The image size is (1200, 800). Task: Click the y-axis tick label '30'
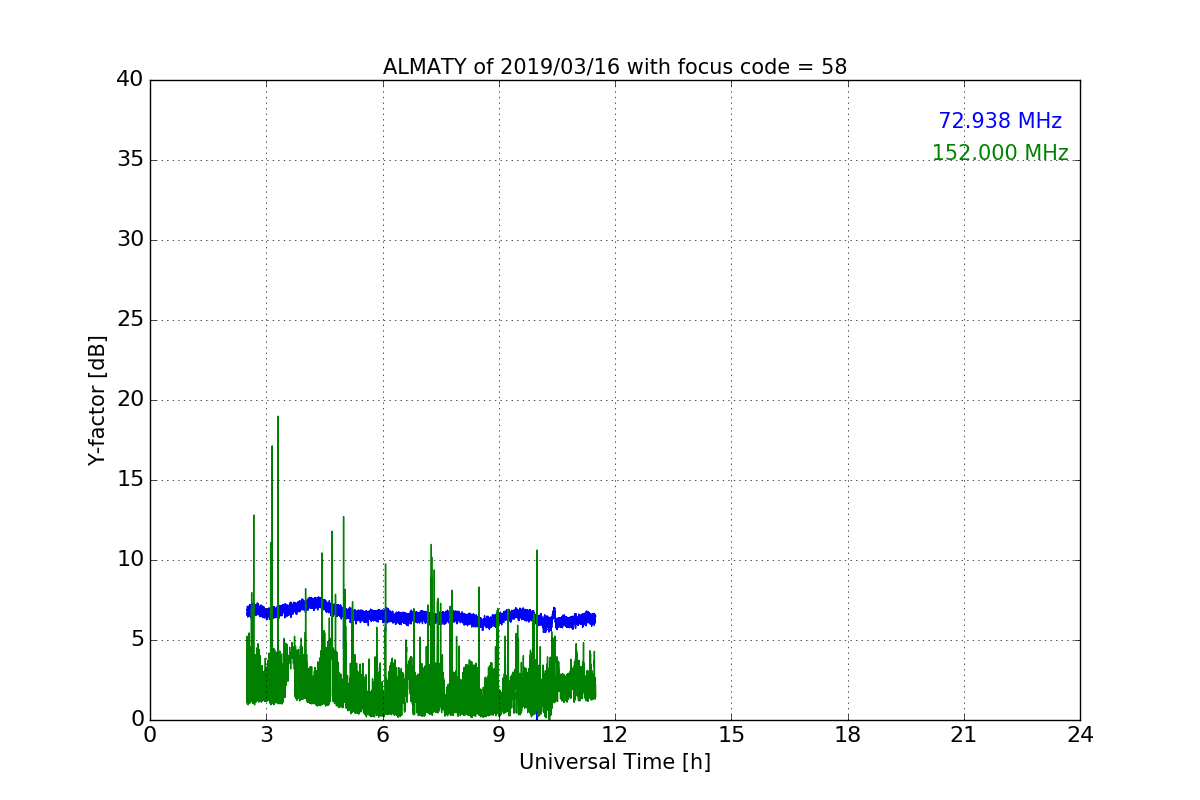pyautogui.click(x=130, y=240)
